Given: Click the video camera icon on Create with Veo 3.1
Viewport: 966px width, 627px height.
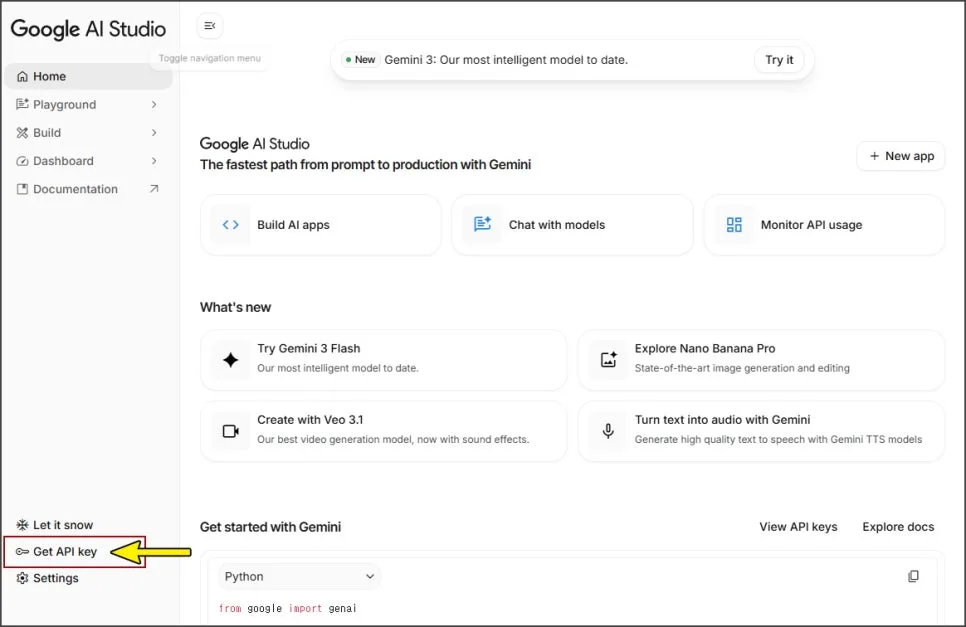Looking at the screenshot, I should 230,431.
